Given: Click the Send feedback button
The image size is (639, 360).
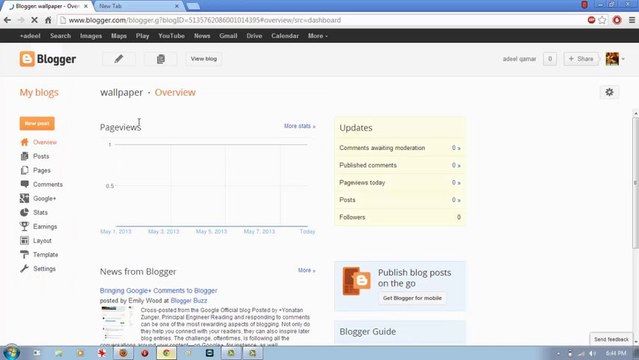Looking at the screenshot, I should [x=611, y=339].
